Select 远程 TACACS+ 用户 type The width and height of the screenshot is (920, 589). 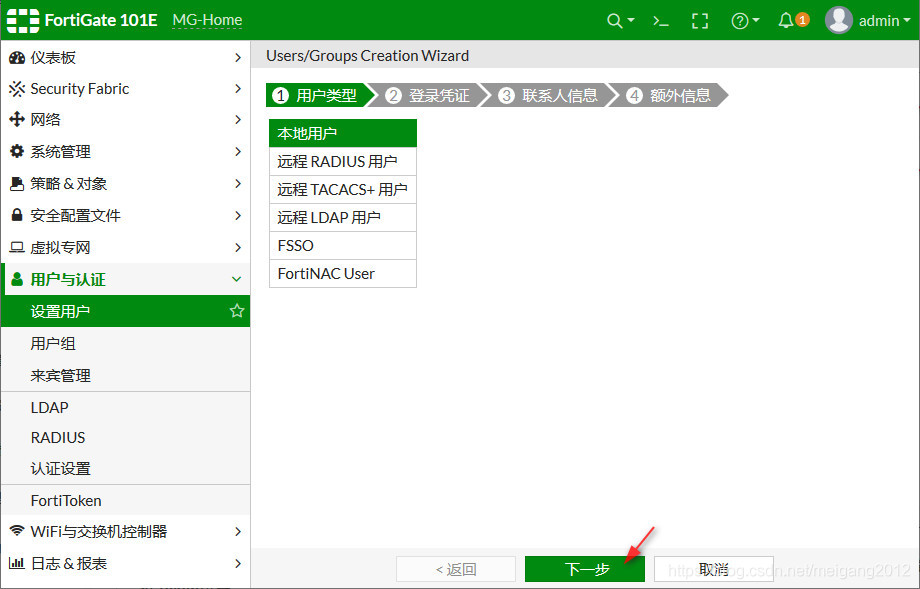tap(343, 189)
